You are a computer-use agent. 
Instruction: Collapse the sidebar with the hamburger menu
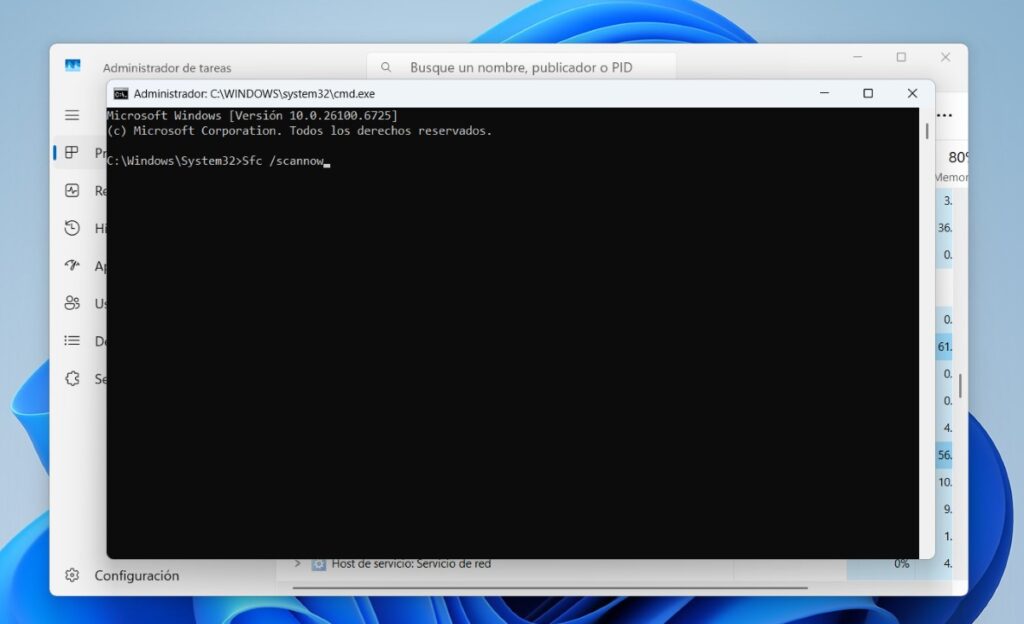click(x=72, y=114)
